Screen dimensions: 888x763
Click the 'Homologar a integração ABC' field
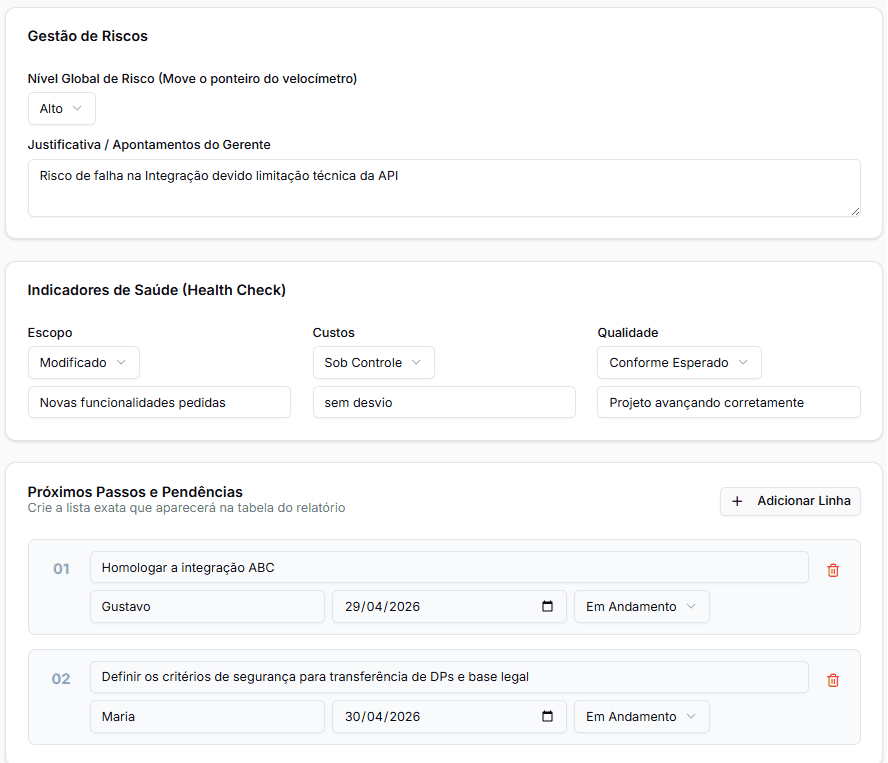pyautogui.click(x=449, y=567)
